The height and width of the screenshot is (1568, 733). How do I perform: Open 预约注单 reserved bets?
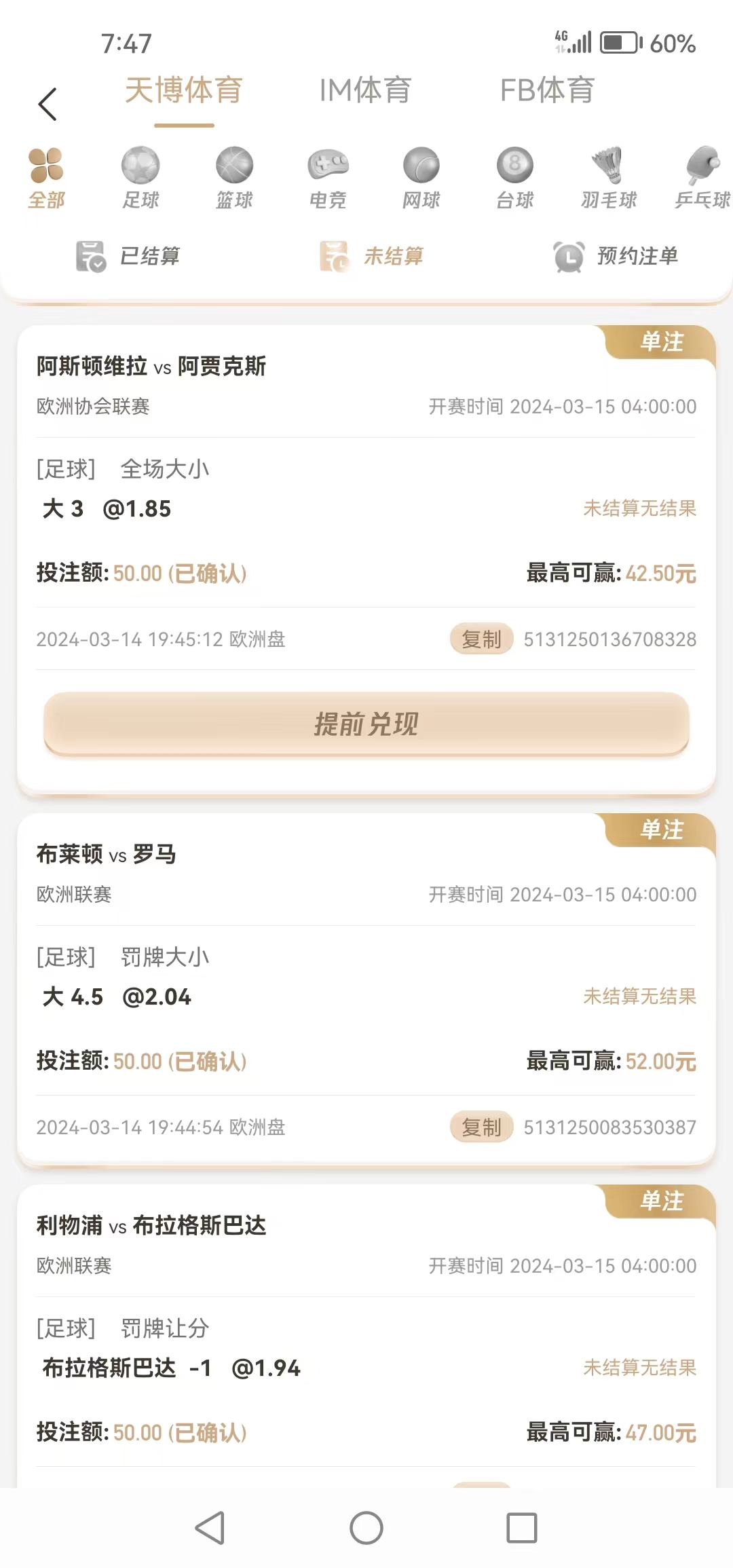click(x=616, y=257)
